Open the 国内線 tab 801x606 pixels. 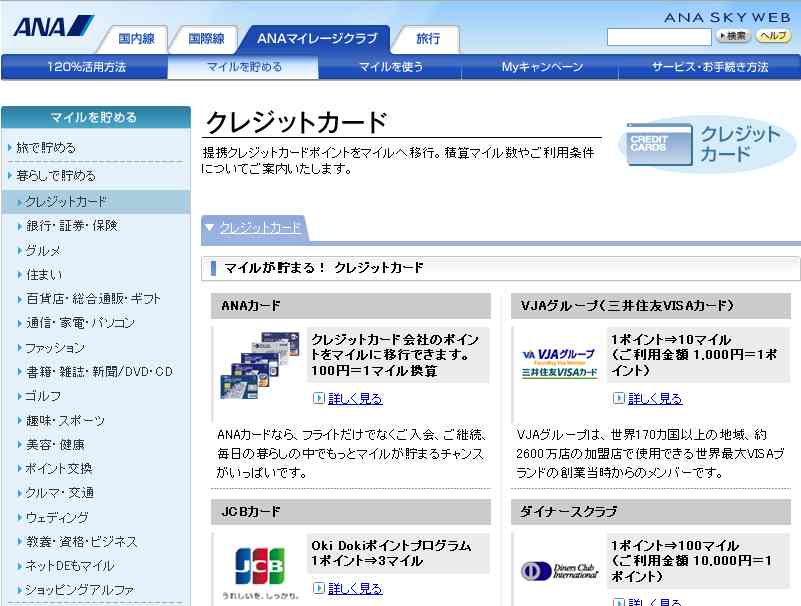[x=136, y=39]
